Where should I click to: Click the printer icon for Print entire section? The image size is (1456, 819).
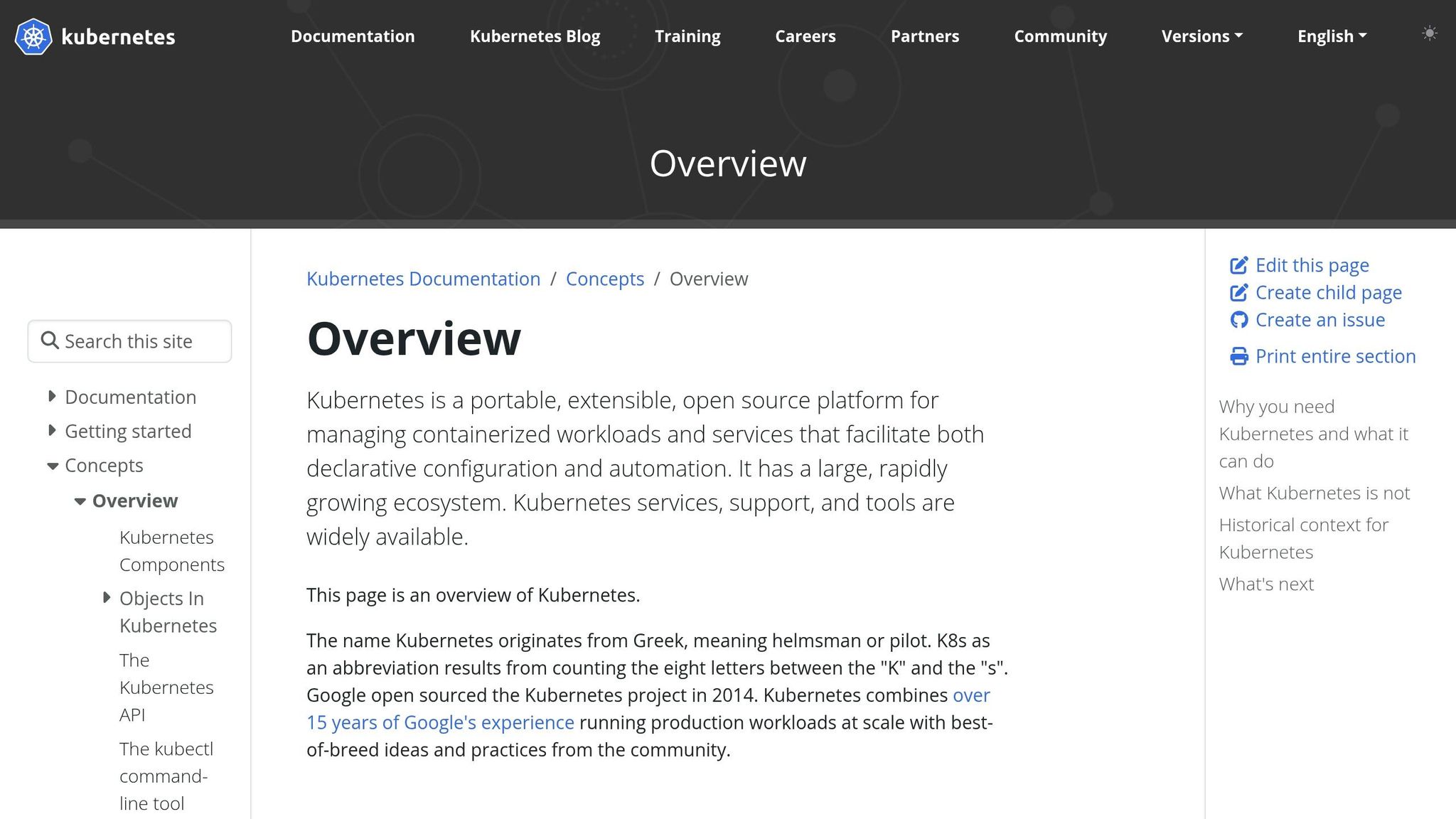point(1238,356)
